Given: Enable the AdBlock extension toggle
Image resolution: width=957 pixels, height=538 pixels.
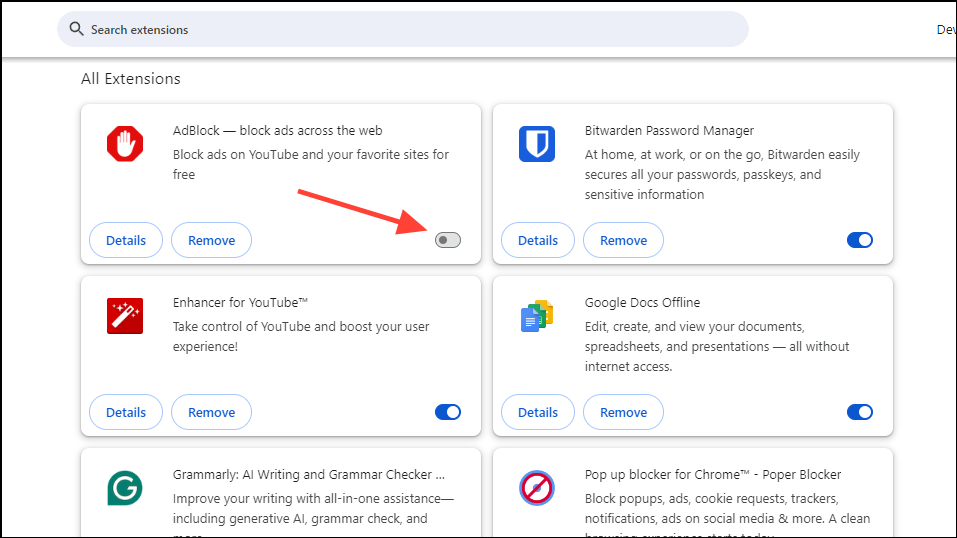Looking at the screenshot, I should 448,240.
